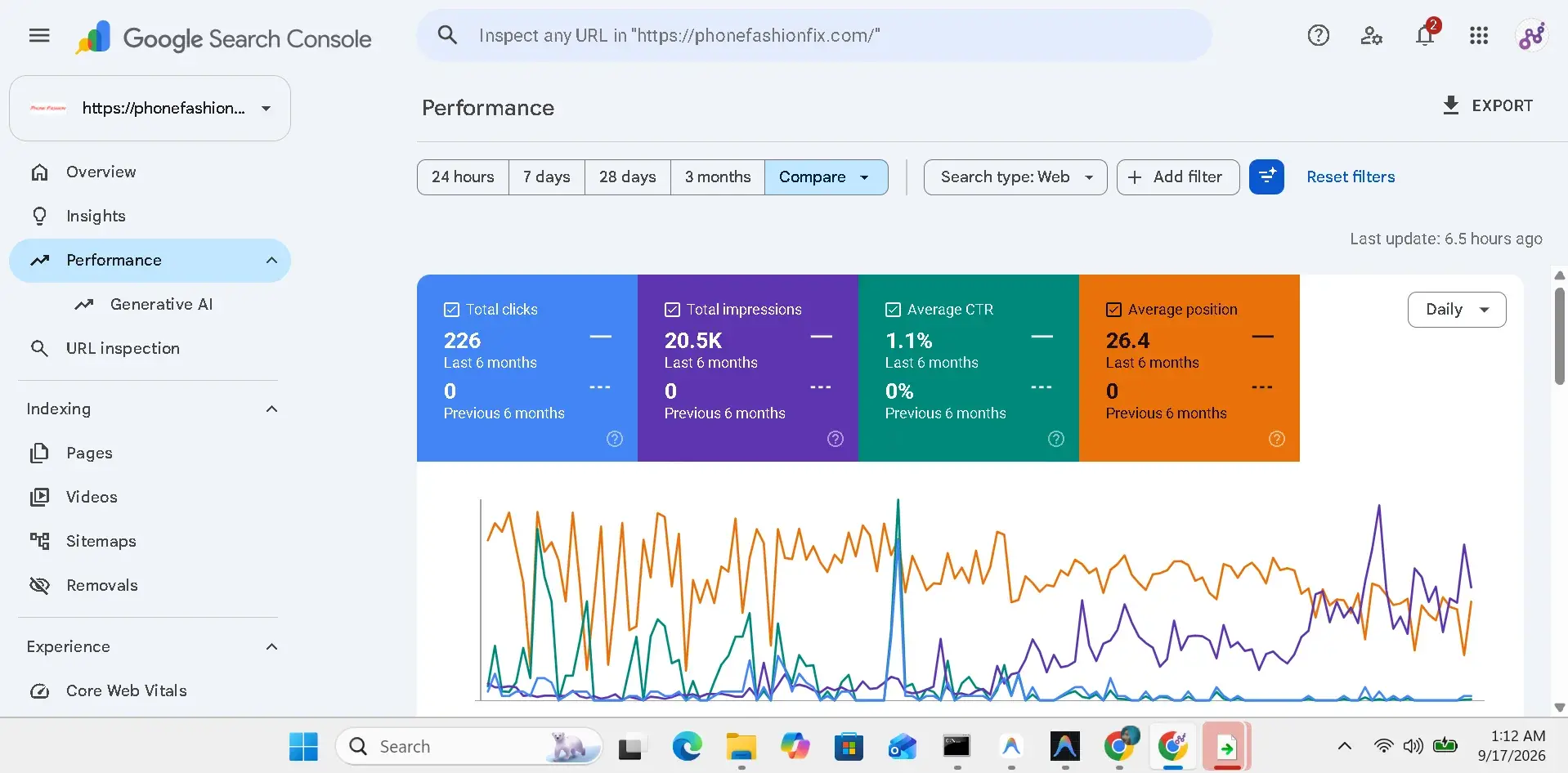
Task: Click help icon on Average position card
Action: click(x=1277, y=439)
